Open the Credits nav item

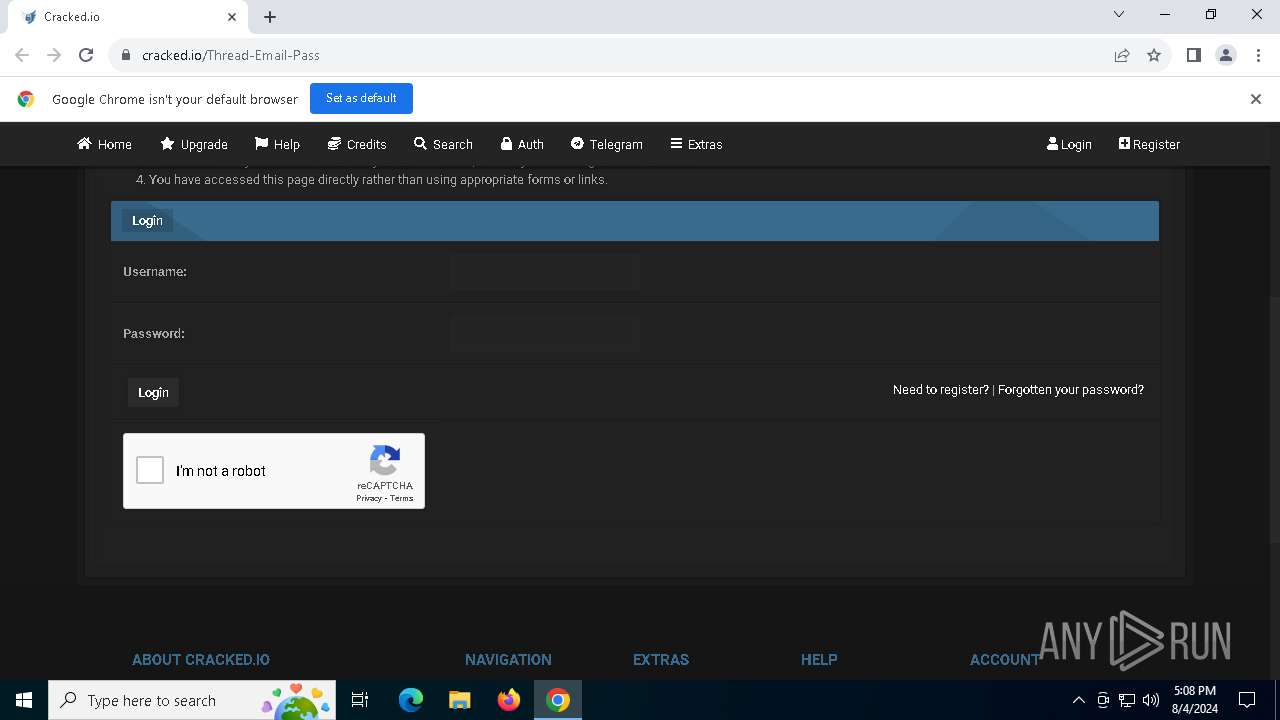pyautogui.click(x=357, y=144)
